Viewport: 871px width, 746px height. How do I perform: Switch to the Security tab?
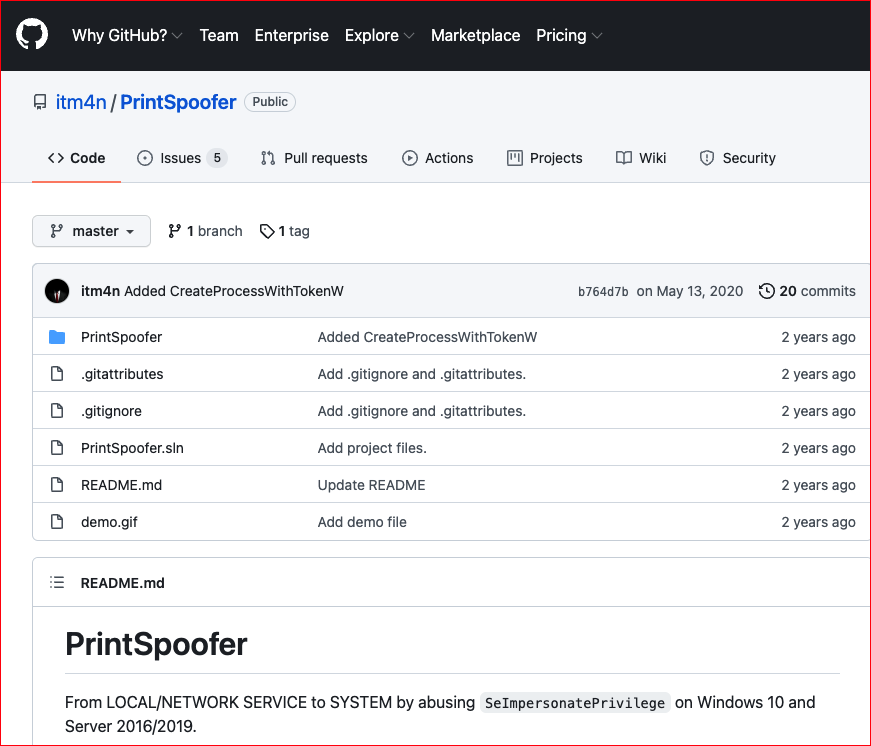click(x=737, y=158)
